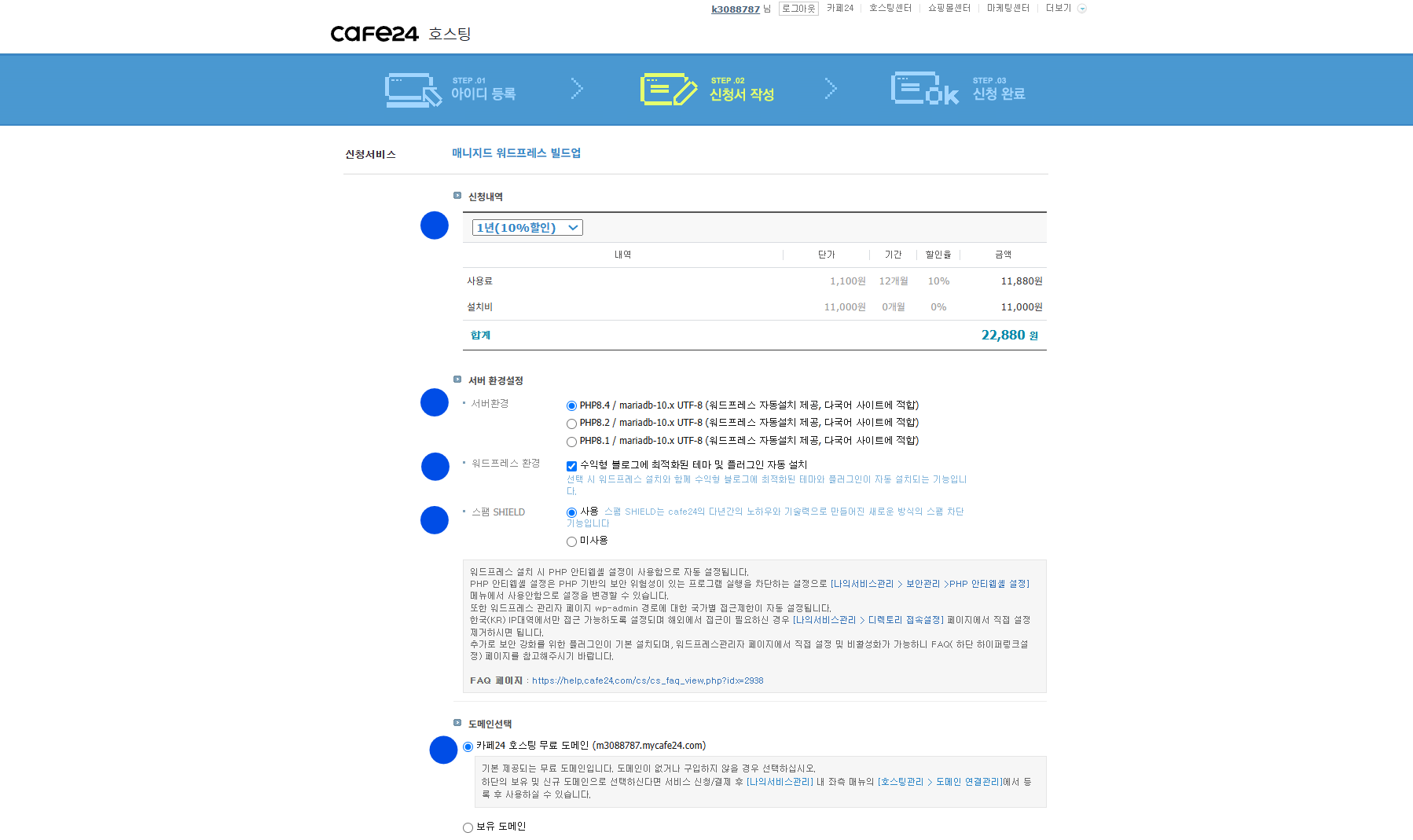
Task: Click the PHP 안티웹쉘 설정 link
Action: click(989, 584)
